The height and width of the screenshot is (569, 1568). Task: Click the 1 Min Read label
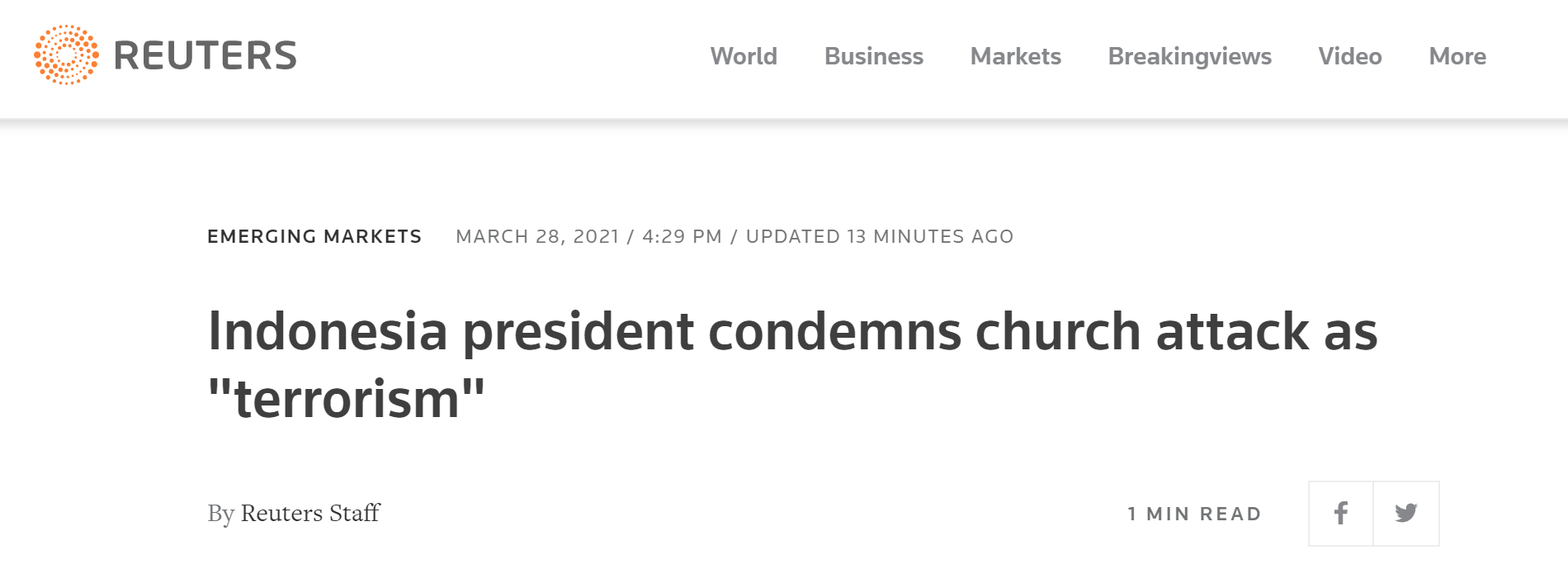pyautogui.click(x=1194, y=514)
